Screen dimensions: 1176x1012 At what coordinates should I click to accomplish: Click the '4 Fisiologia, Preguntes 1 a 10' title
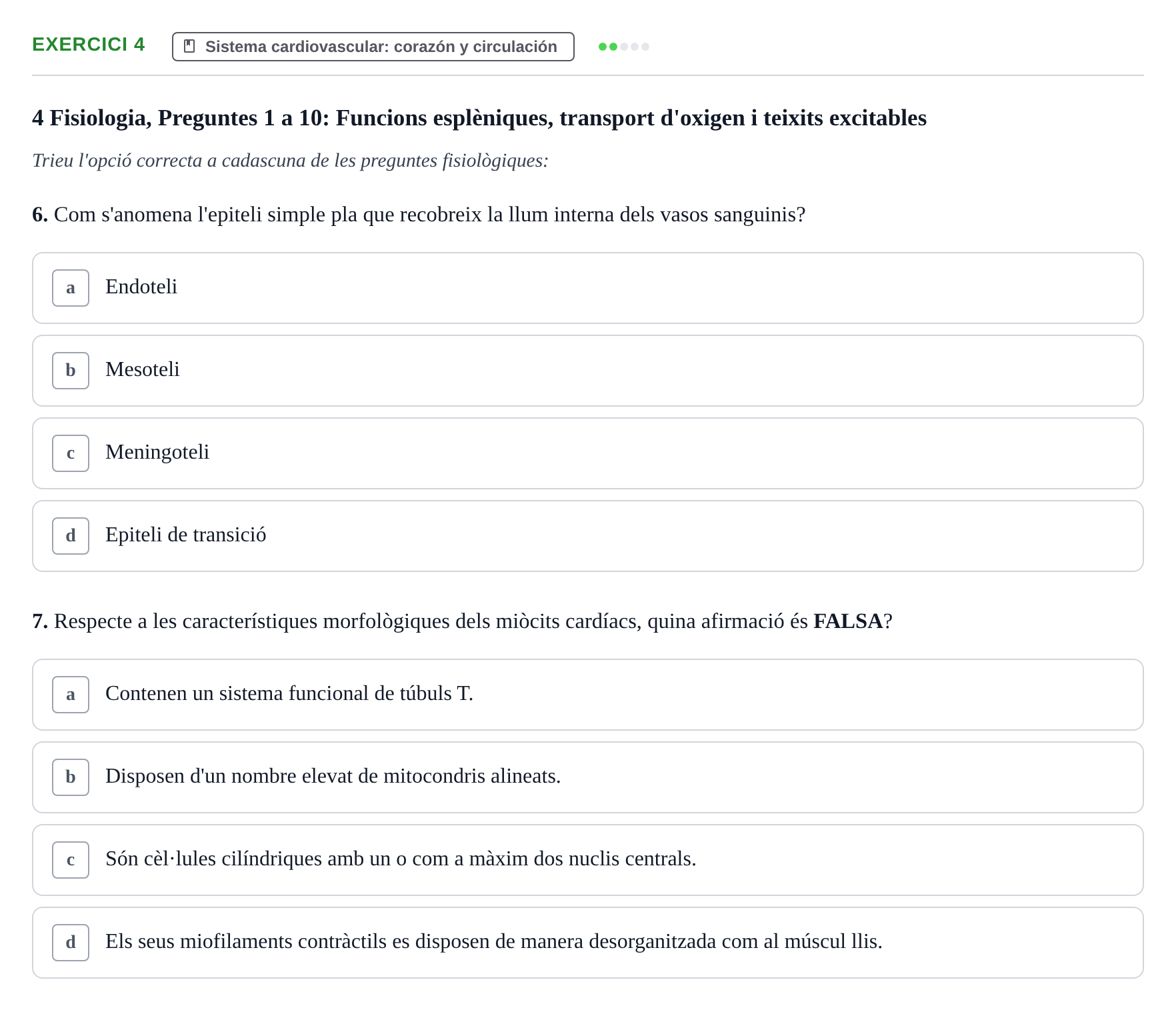[479, 118]
